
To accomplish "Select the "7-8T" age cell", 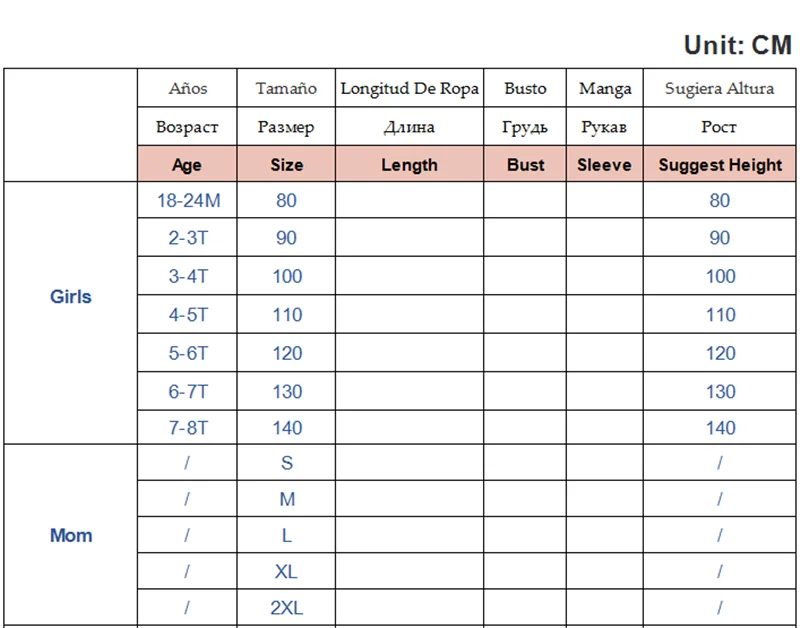I will pos(188,428).
